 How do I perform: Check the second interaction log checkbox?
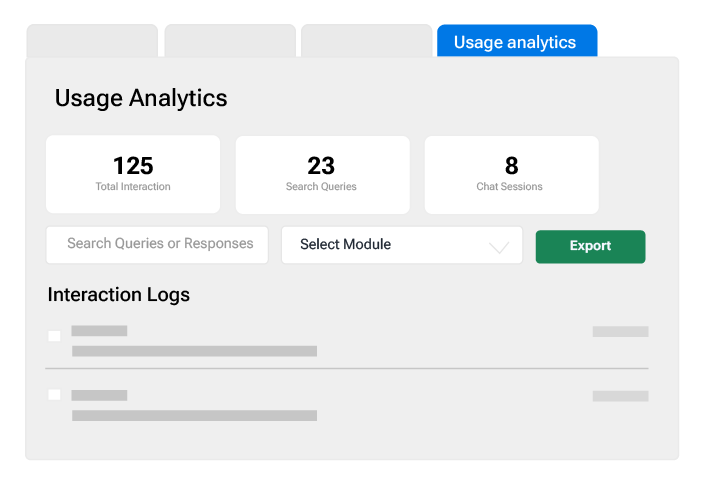pos(55,395)
